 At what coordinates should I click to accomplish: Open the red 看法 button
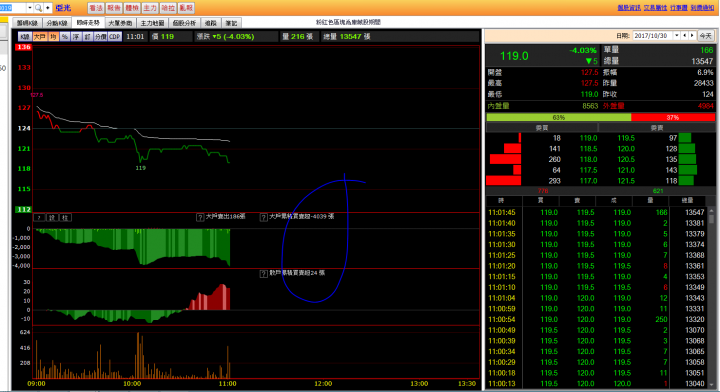click(96, 8)
